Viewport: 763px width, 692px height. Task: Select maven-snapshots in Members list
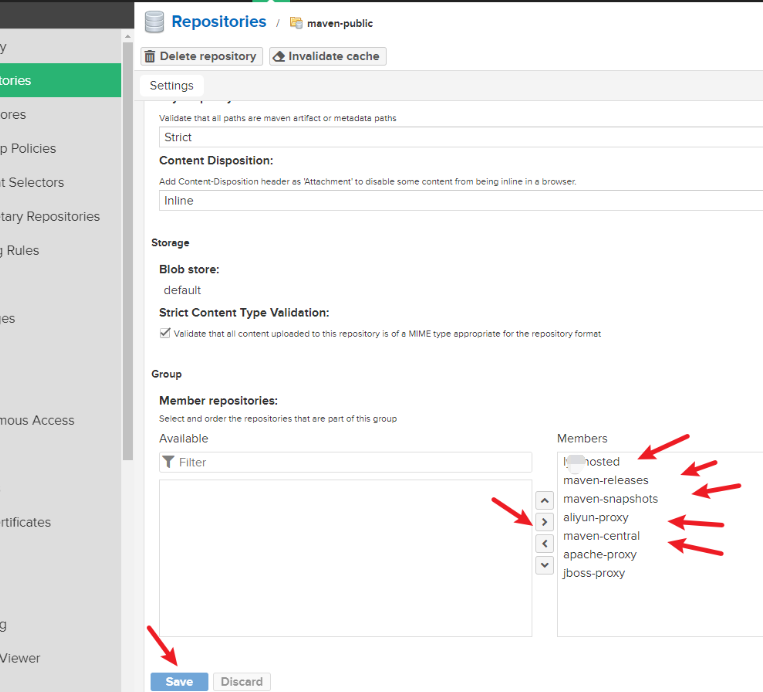point(610,499)
